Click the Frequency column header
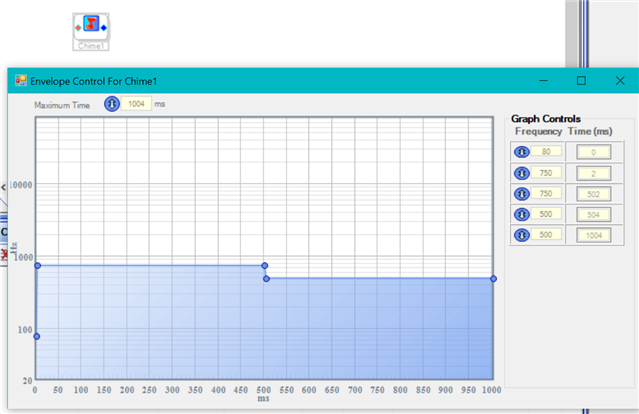The image size is (639, 414). click(x=538, y=131)
